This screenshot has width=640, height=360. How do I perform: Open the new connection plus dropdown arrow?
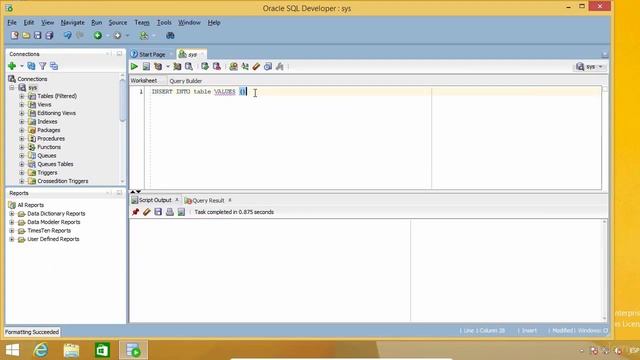(21, 66)
